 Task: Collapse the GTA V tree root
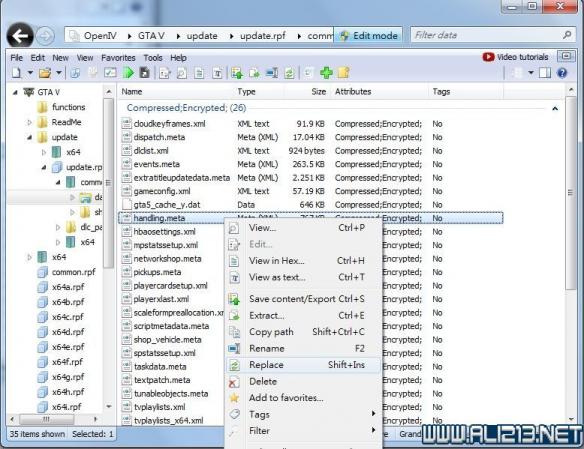15,92
